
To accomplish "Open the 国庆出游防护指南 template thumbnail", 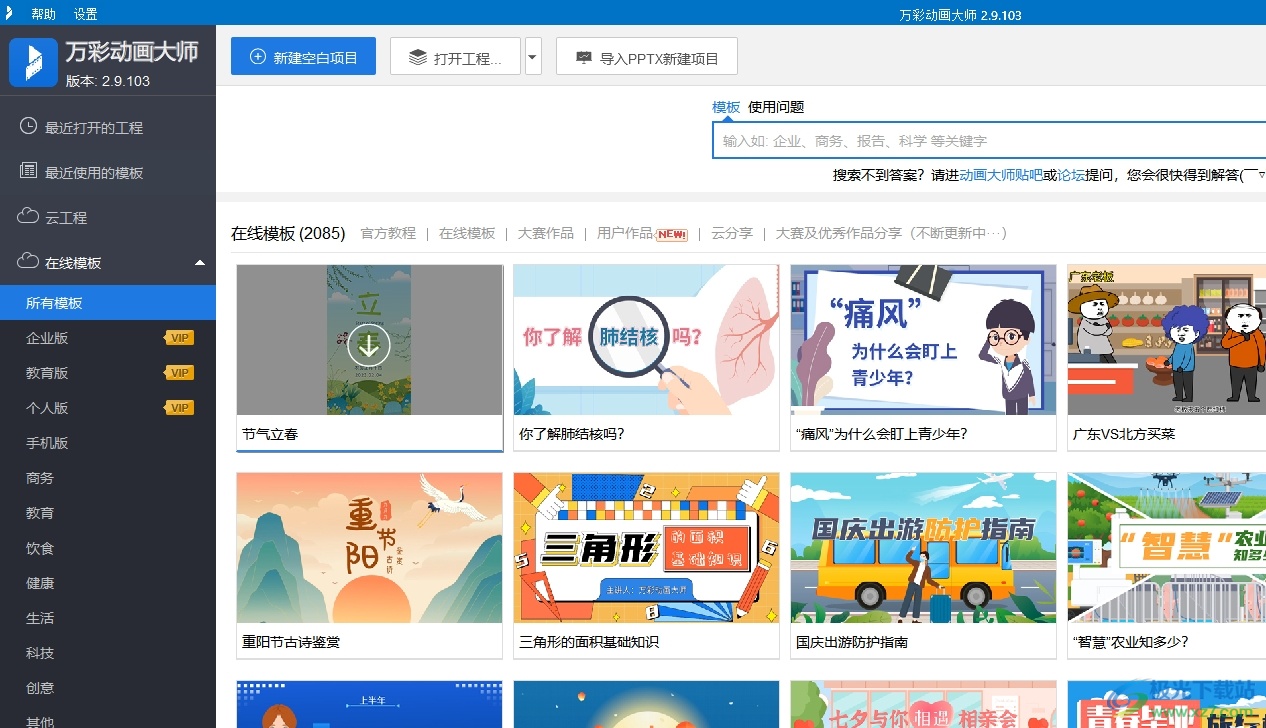I will pyautogui.click(x=923, y=548).
